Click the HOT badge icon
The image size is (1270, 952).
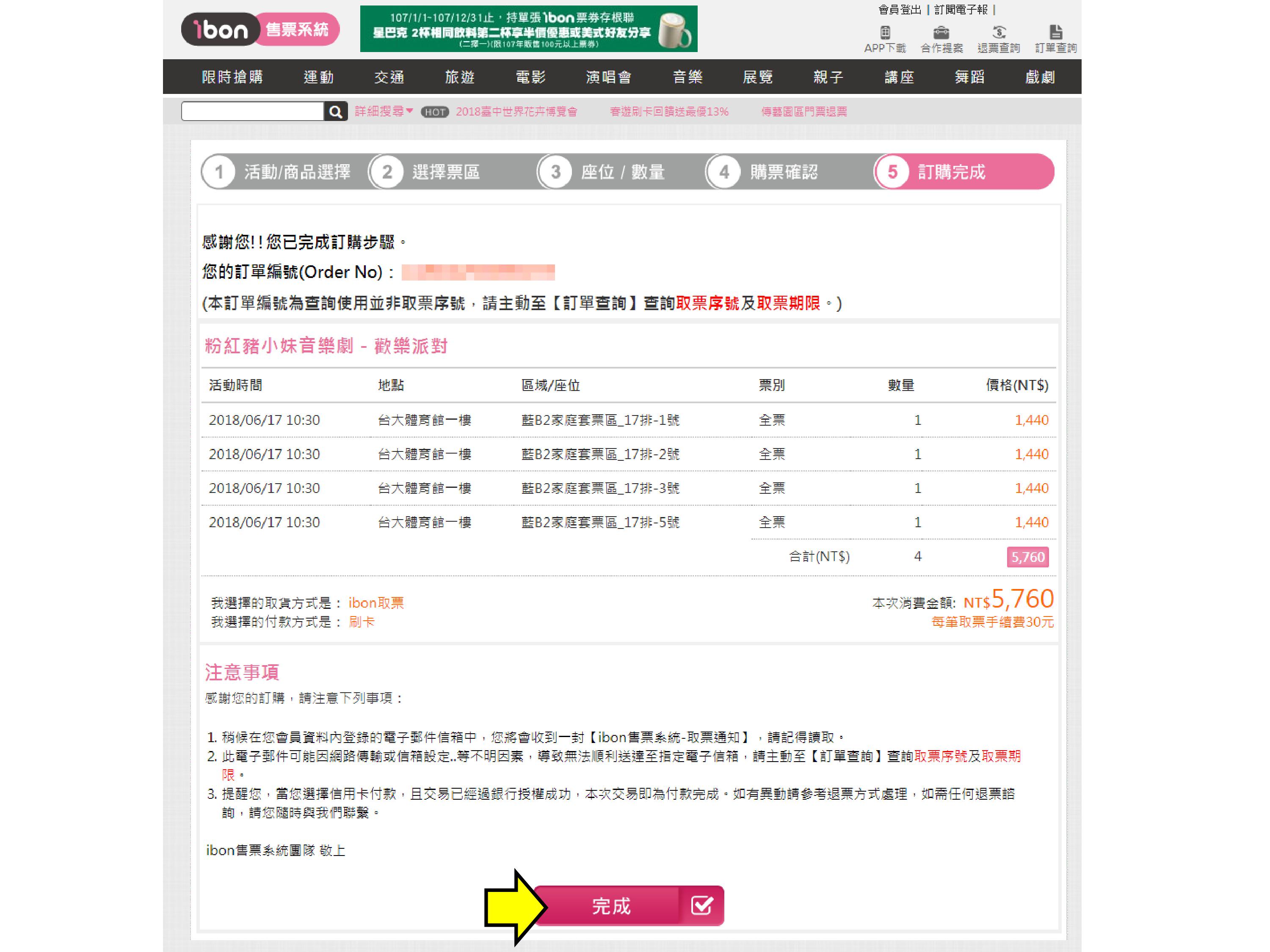pyautogui.click(x=435, y=112)
